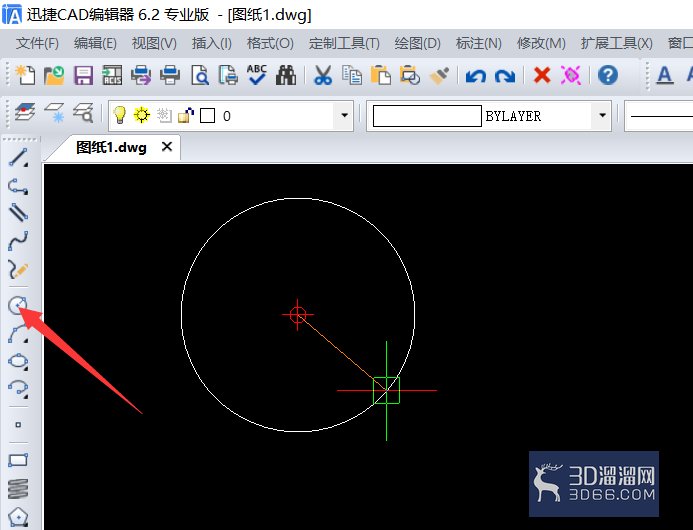Toggle layer freeze sun icon

pyautogui.click(x=142, y=115)
